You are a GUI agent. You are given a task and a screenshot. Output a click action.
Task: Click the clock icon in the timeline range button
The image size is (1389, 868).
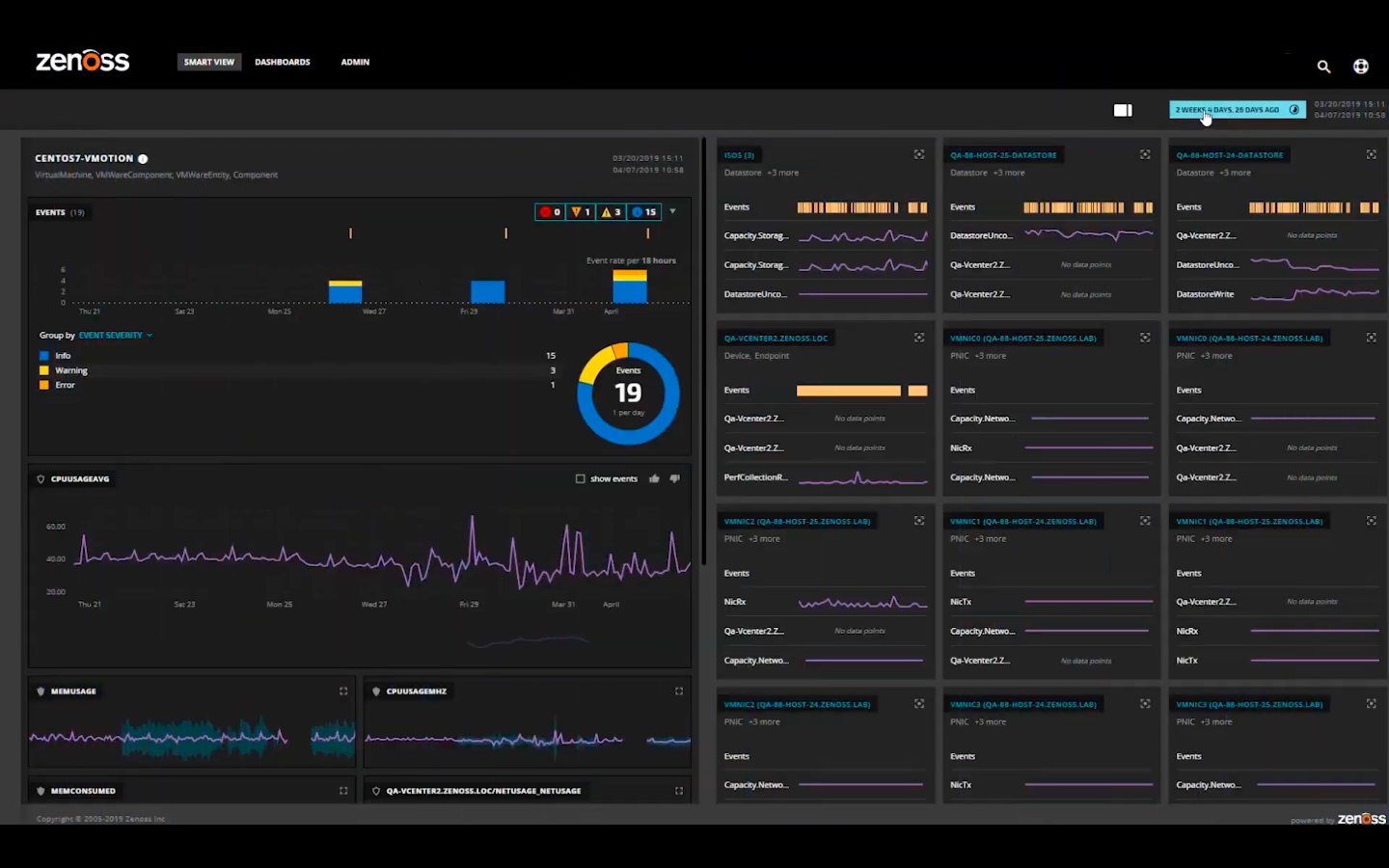pos(1294,109)
